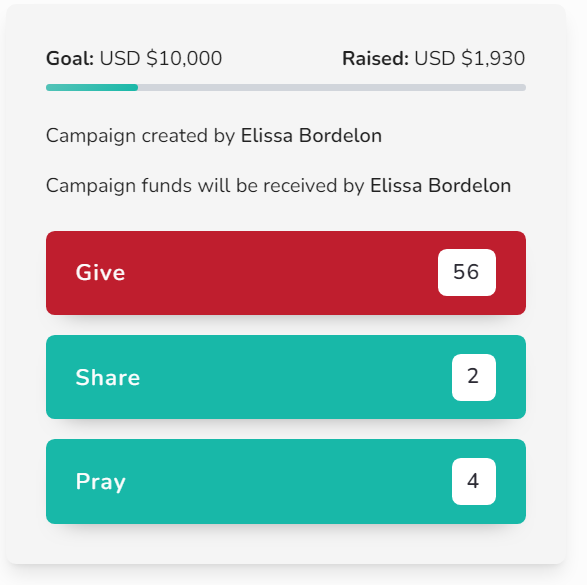This screenshot has width=587, height=585.
Task: Select the USD $1,930 raised amount
Action: [x=469, y=58]
